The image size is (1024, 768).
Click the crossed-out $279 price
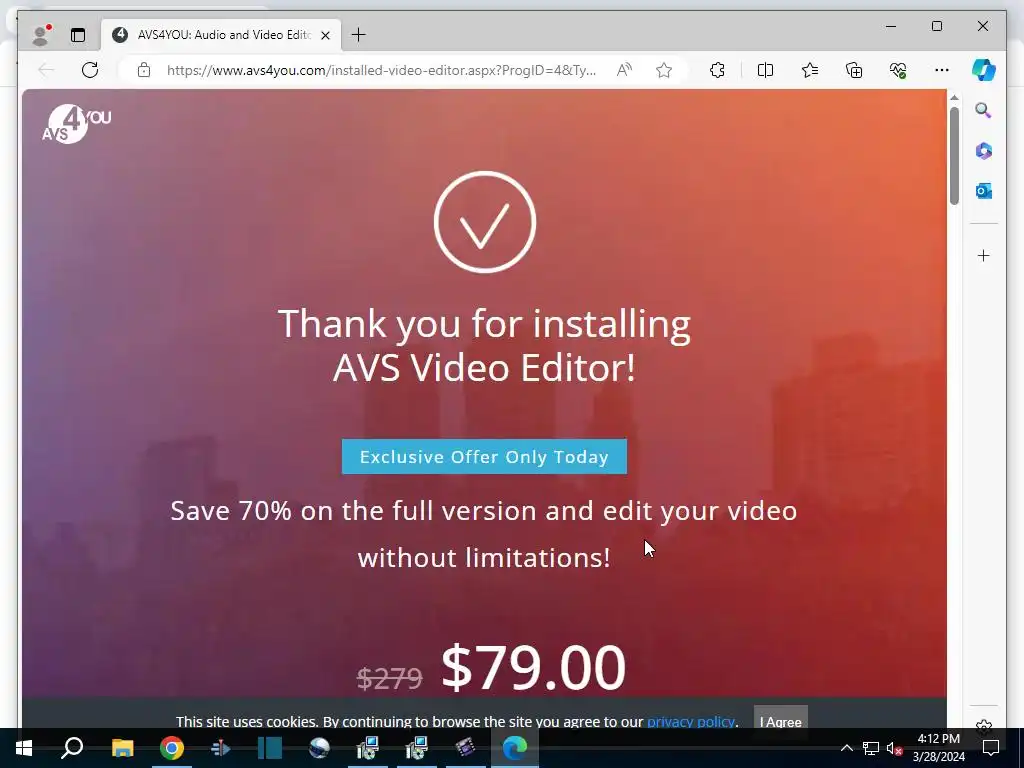pyautogui.click(x=389, y=678)
